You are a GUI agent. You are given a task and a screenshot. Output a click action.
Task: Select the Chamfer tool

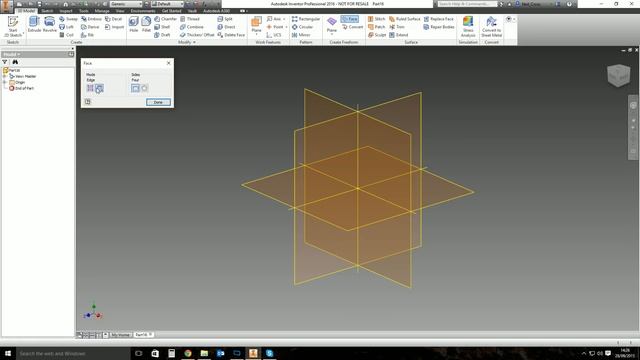165,19
